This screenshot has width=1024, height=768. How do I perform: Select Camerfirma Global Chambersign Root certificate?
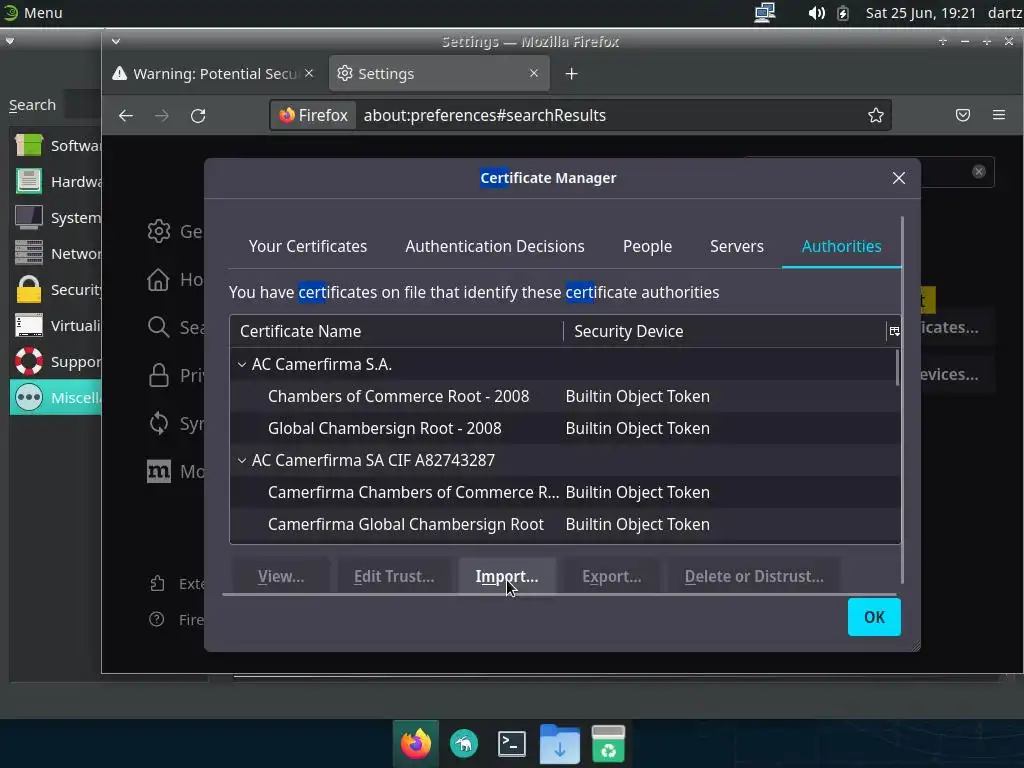[565, 524]
